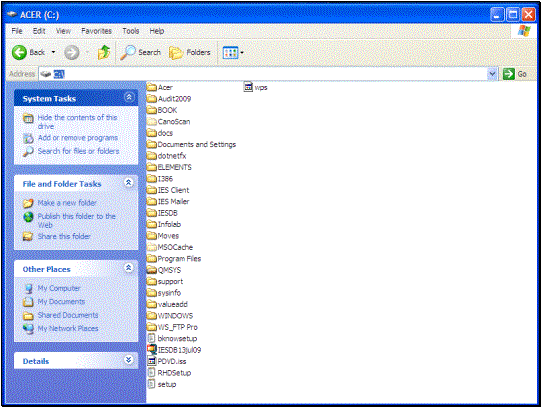Image resolution: width=541 pixels, height=407 pixels.
Task: Select the ELEMENTS folder icon
Action: 152,167
